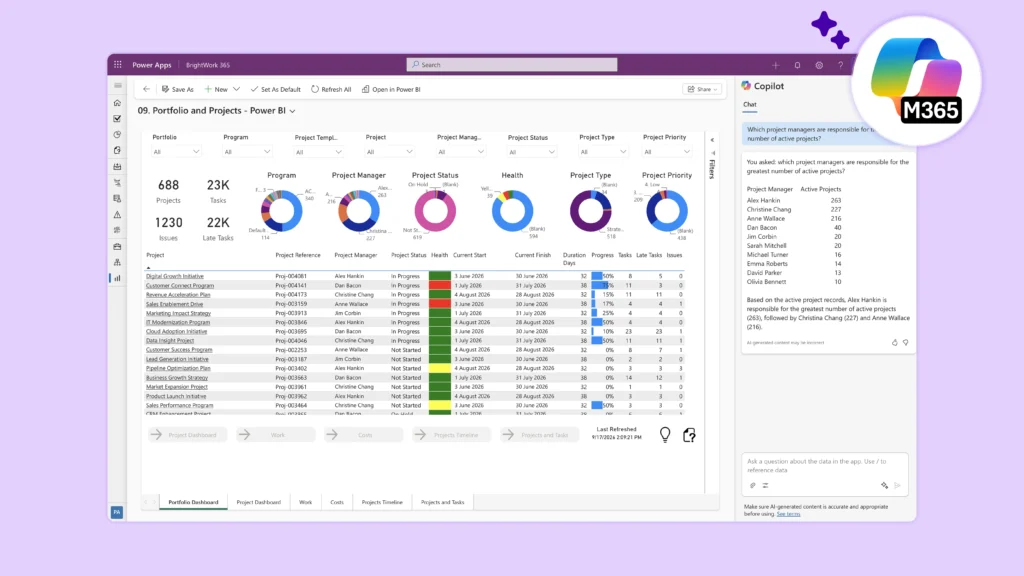Switch to the Projects and Tasks bottom tab
Viewport: 1024px width, 576px height.
[443, 502]
